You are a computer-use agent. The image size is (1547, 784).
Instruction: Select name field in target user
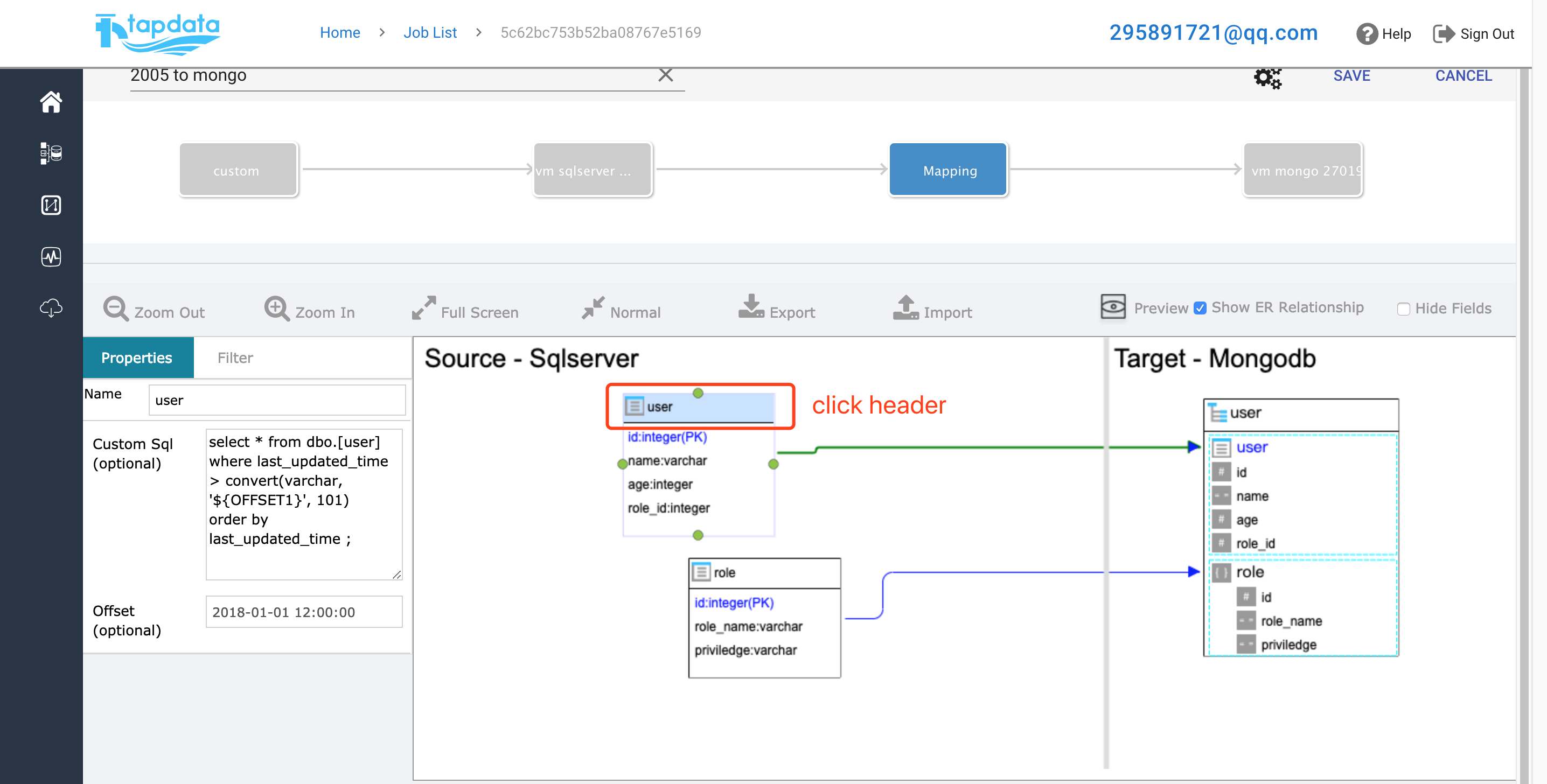coord(1252,496)
